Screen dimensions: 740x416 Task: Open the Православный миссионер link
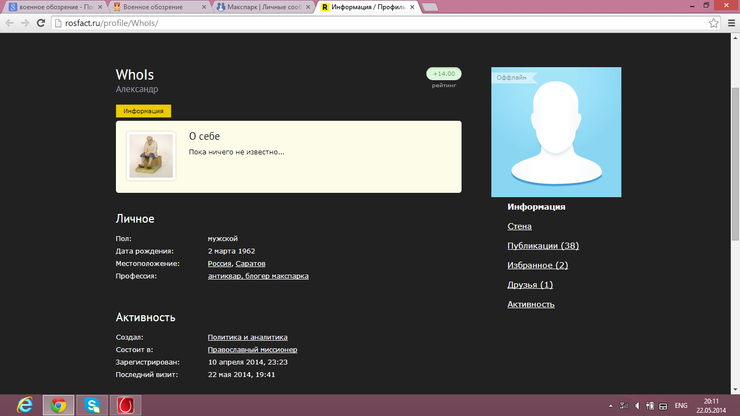[x=252, y=349]
